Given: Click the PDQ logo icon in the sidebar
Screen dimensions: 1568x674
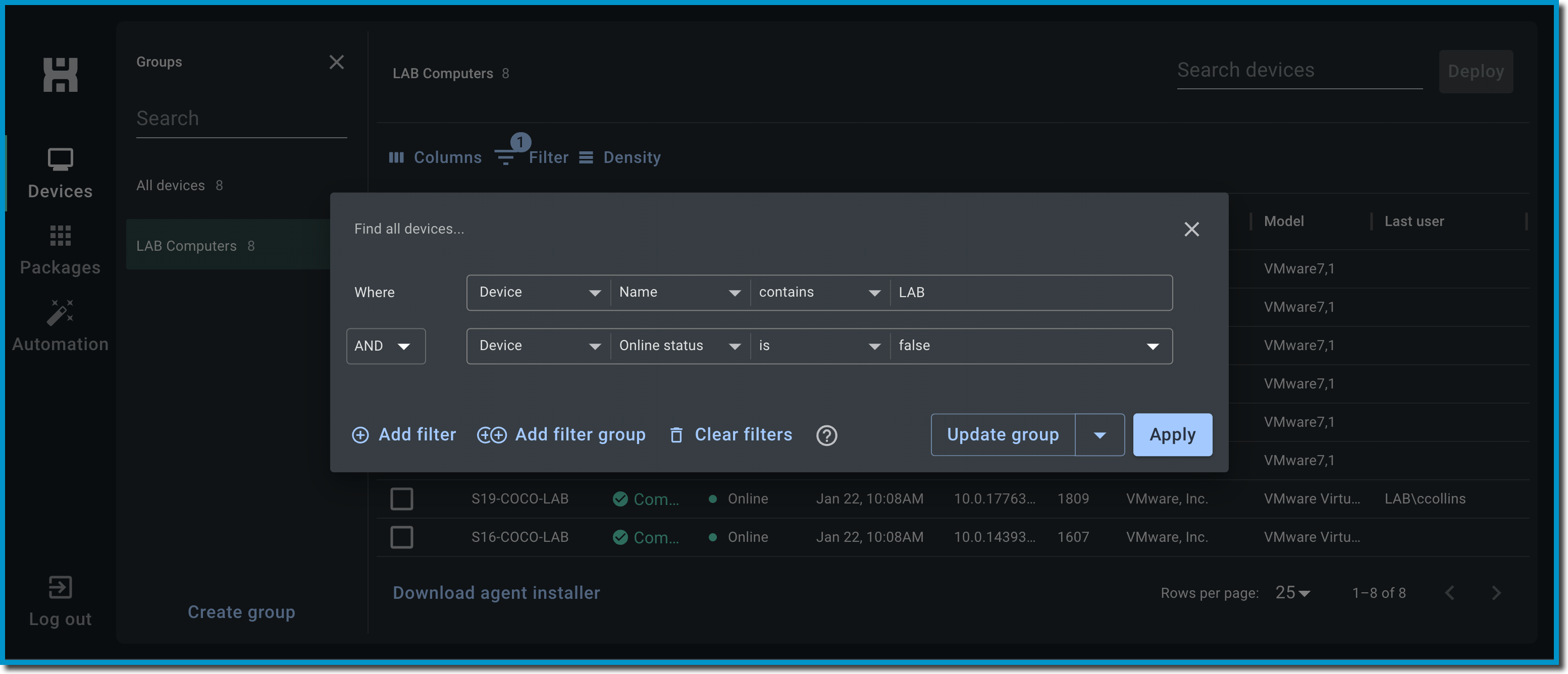Looking at the screenshot, I should coord(60,75).
